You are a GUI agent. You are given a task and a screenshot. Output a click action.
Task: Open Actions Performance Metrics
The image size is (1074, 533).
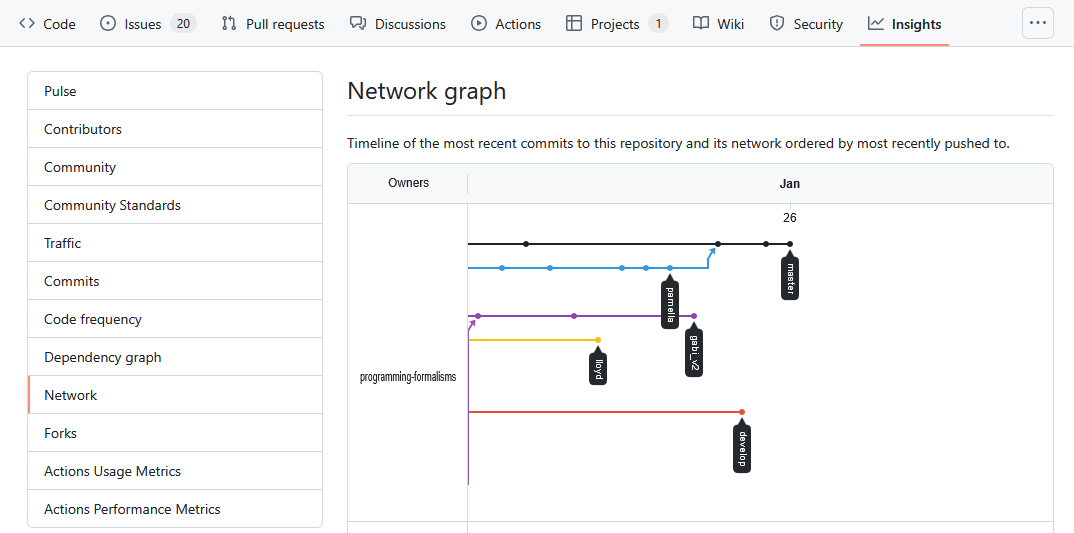175,510
